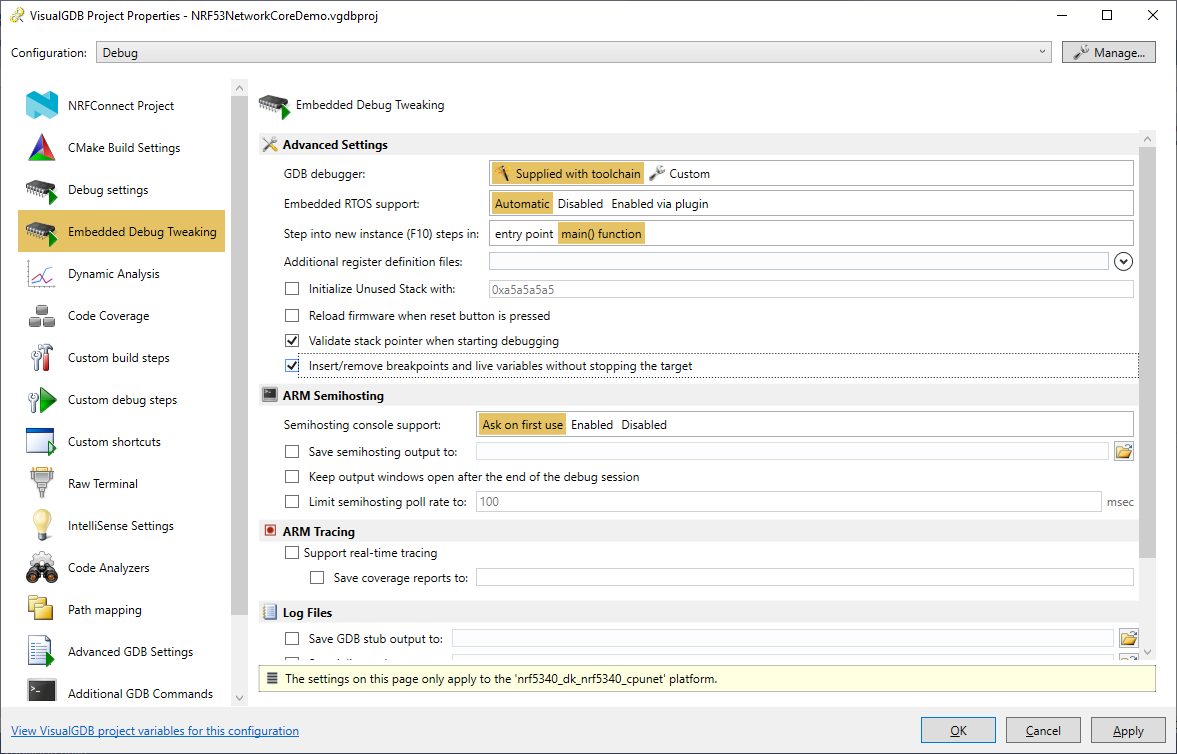Click the lines icon in the yellow info bar
Screen dimensions: 1177x754
[272, 678]
